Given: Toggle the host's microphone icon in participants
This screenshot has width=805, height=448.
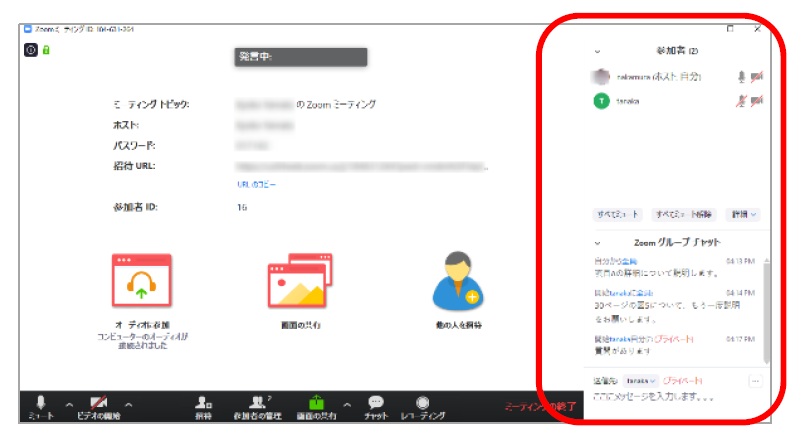Looking at the screenshot, I should coord(741,76).
